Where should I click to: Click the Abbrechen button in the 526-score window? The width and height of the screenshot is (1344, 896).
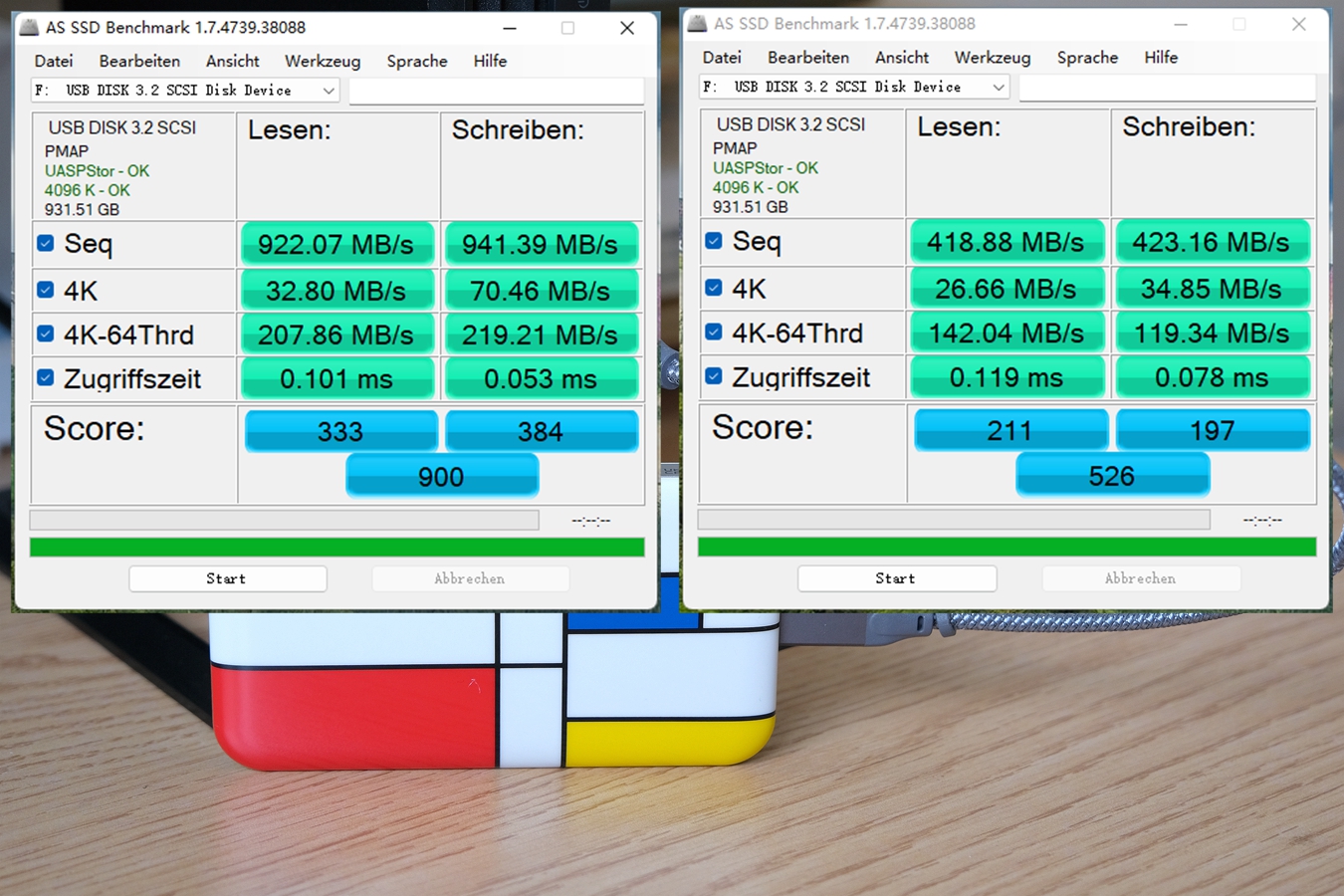click(x=1141, y=578)
